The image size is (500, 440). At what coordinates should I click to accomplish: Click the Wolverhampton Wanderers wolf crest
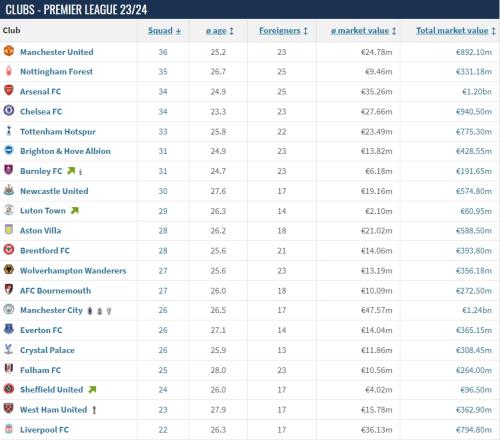click(9, 269)
